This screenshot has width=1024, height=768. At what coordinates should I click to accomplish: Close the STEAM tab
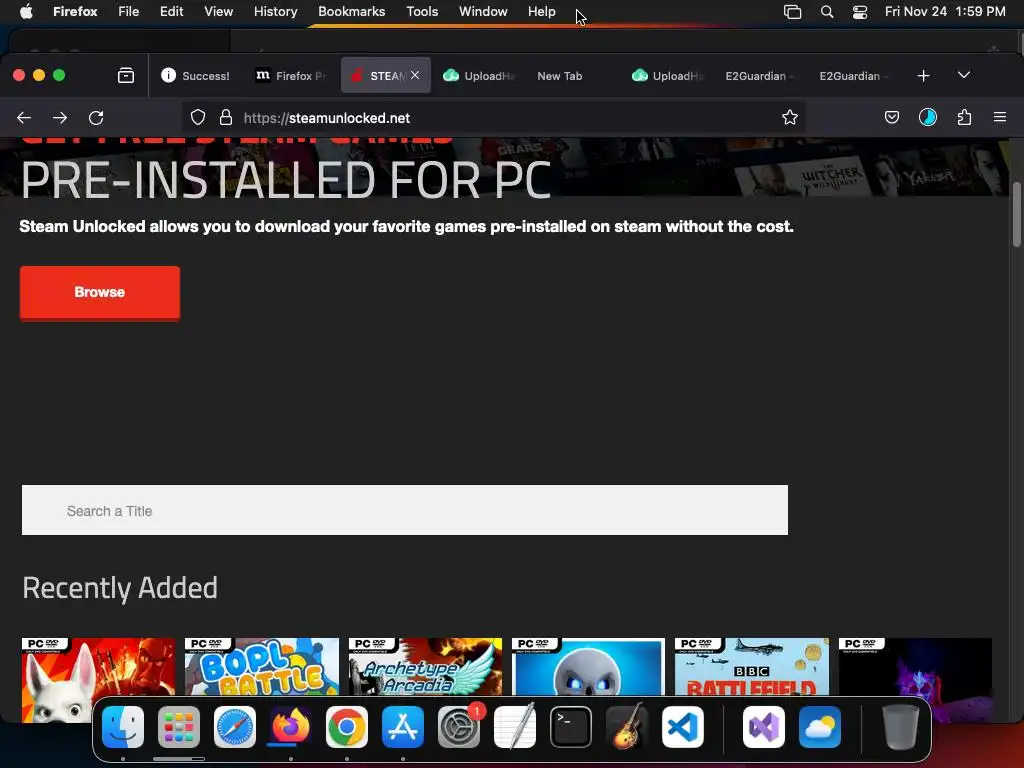415,75
